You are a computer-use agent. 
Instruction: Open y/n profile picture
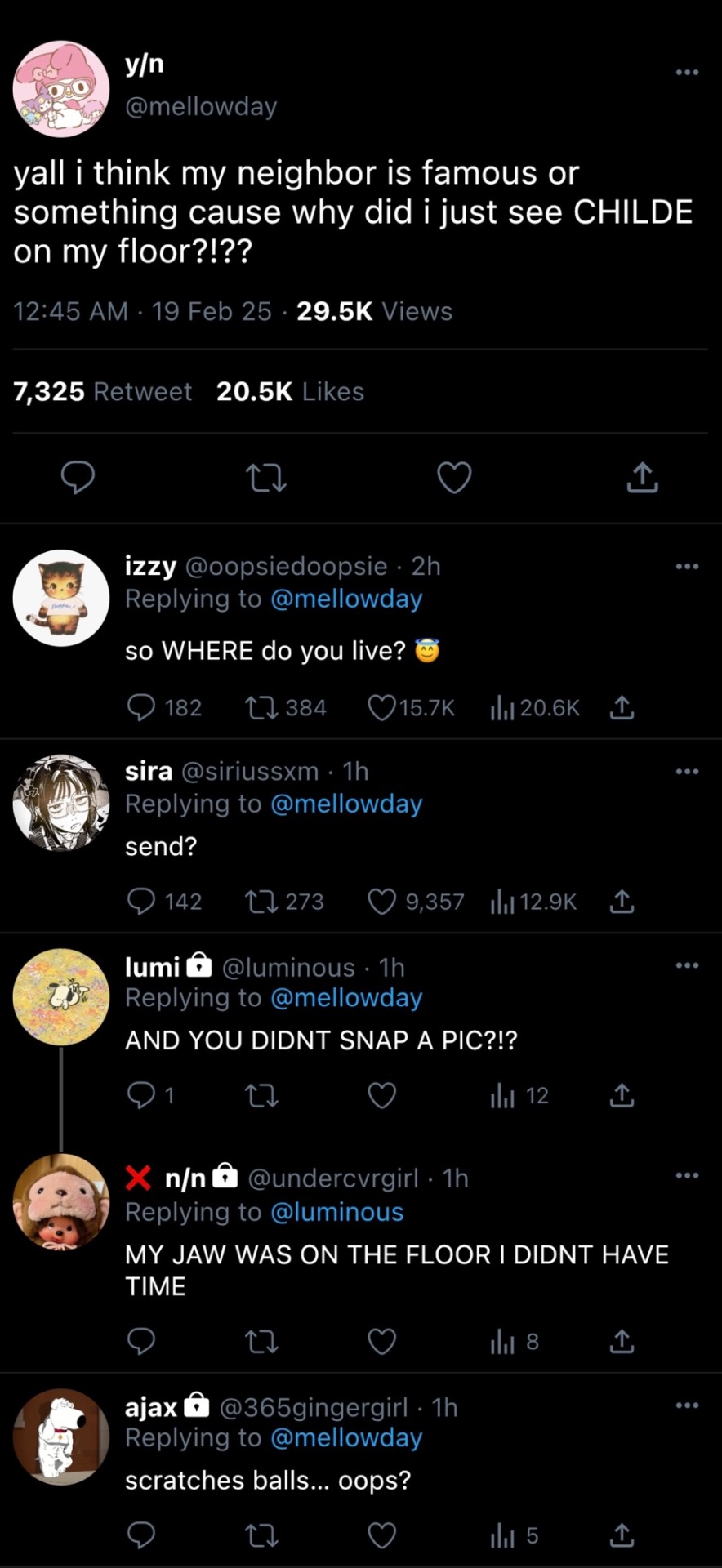[61, 89]
